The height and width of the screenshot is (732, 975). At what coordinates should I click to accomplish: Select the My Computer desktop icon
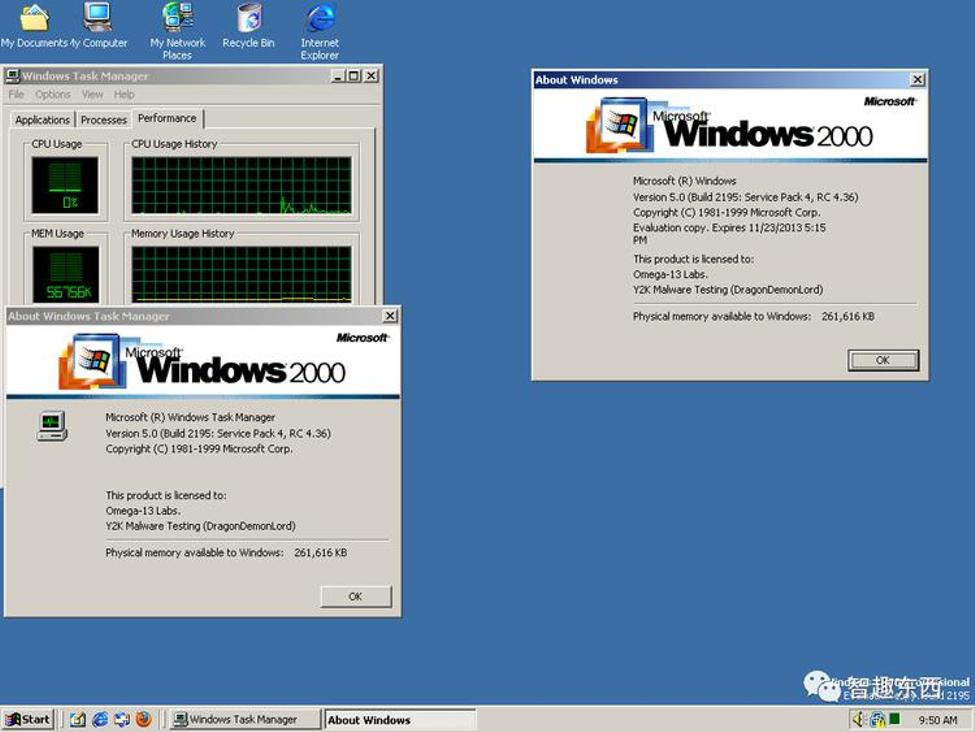98,18
